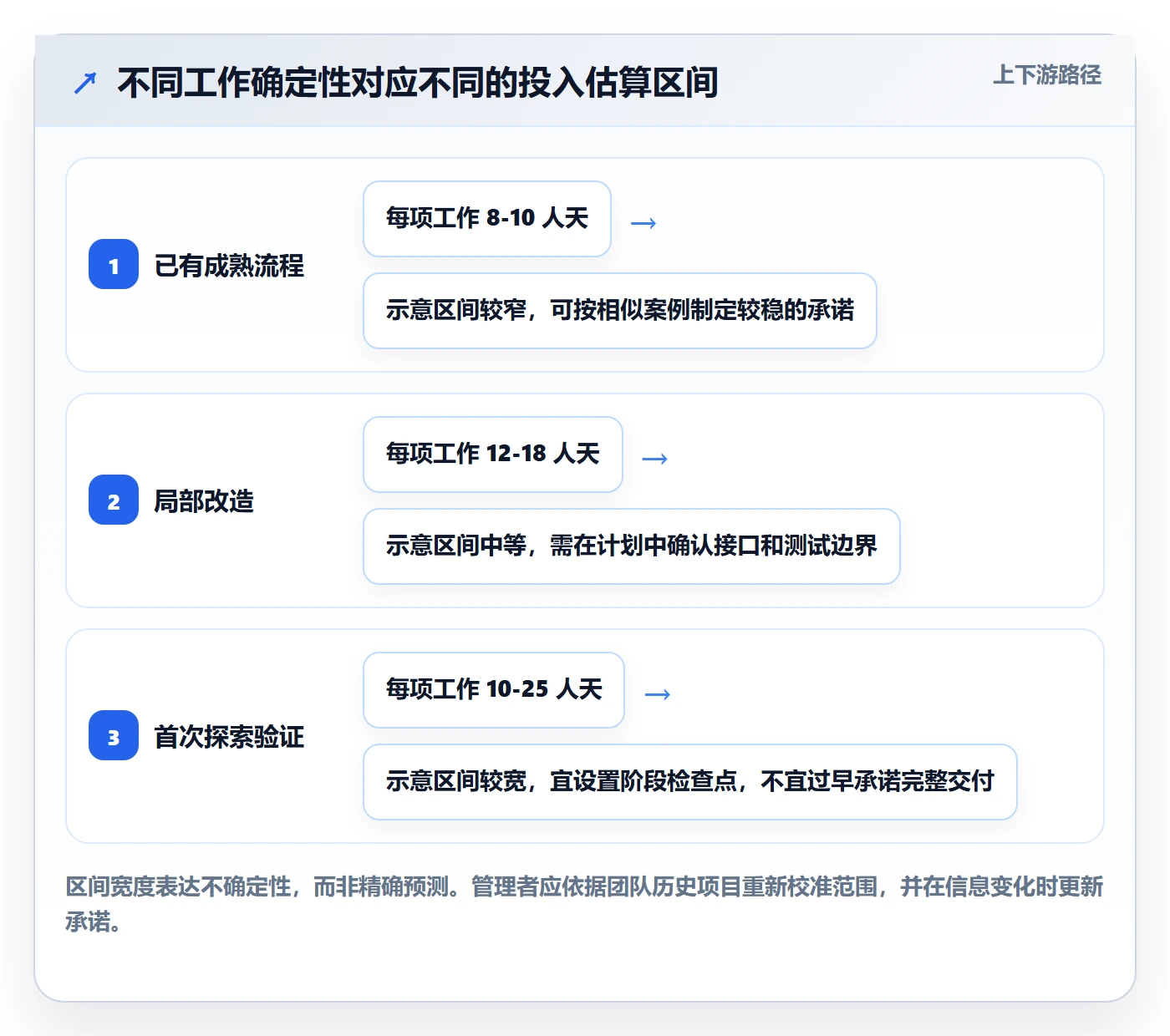Image resolution: width=1170 pixels, height=1036 pixels.
Task: Select the 首次探索验证 row label
Action: click(x=229, y=737)
